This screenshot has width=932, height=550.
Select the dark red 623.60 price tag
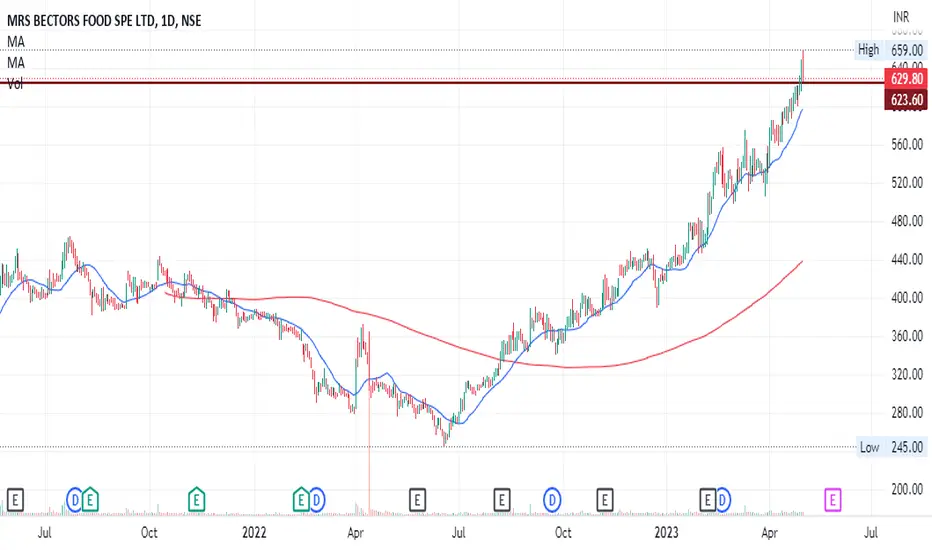[x=906, y=100]
